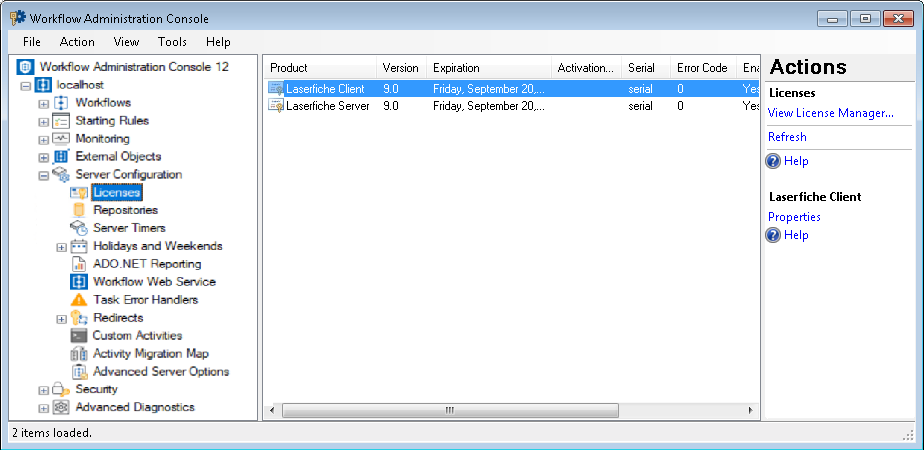Click the Workflow Web Service icon
This screenshot has width=924, height=450.
pyautogui.click(x=79, y=282)
